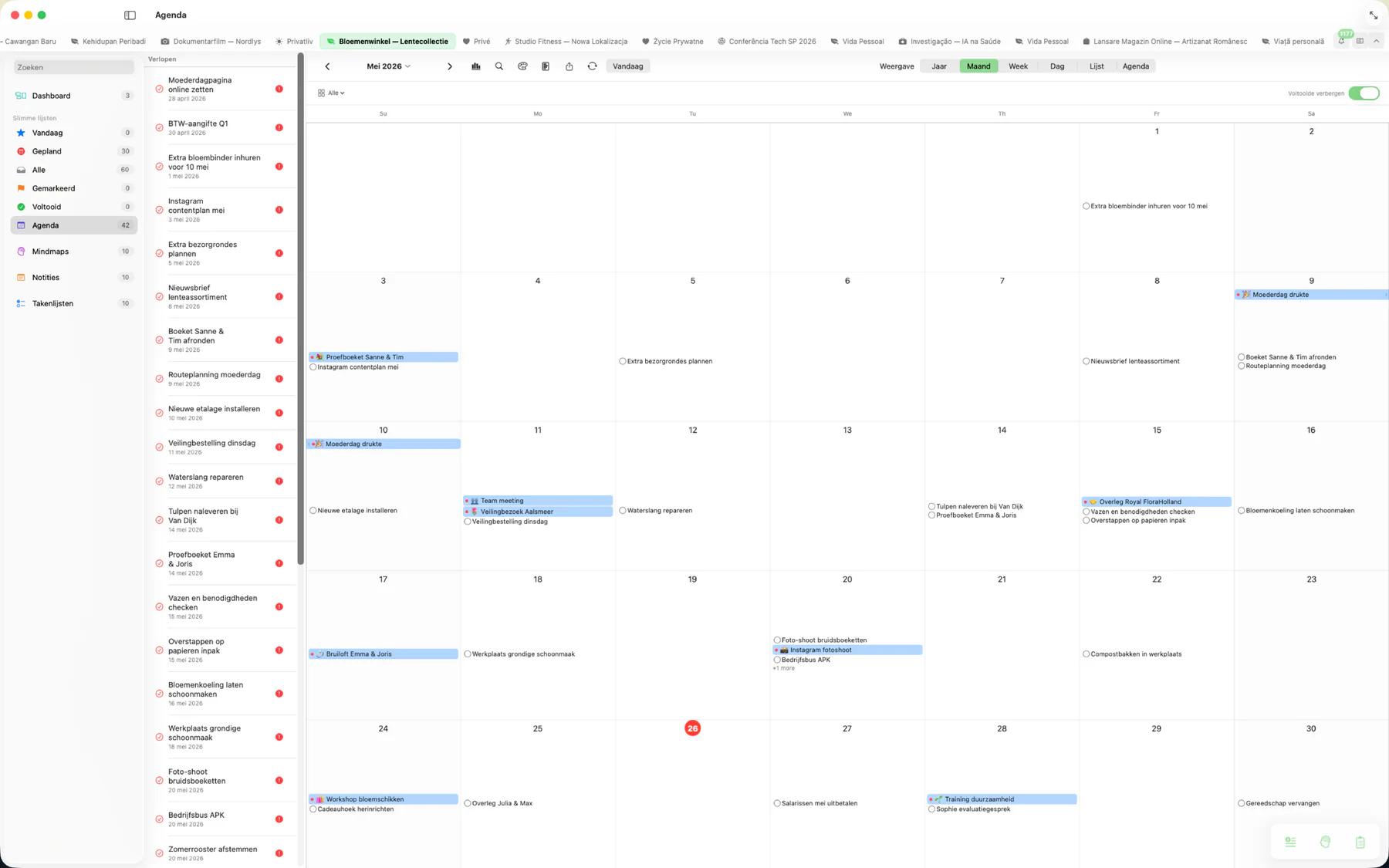Open Mindmaps in sidebar

pyautogui.click(x=74, y=252)
